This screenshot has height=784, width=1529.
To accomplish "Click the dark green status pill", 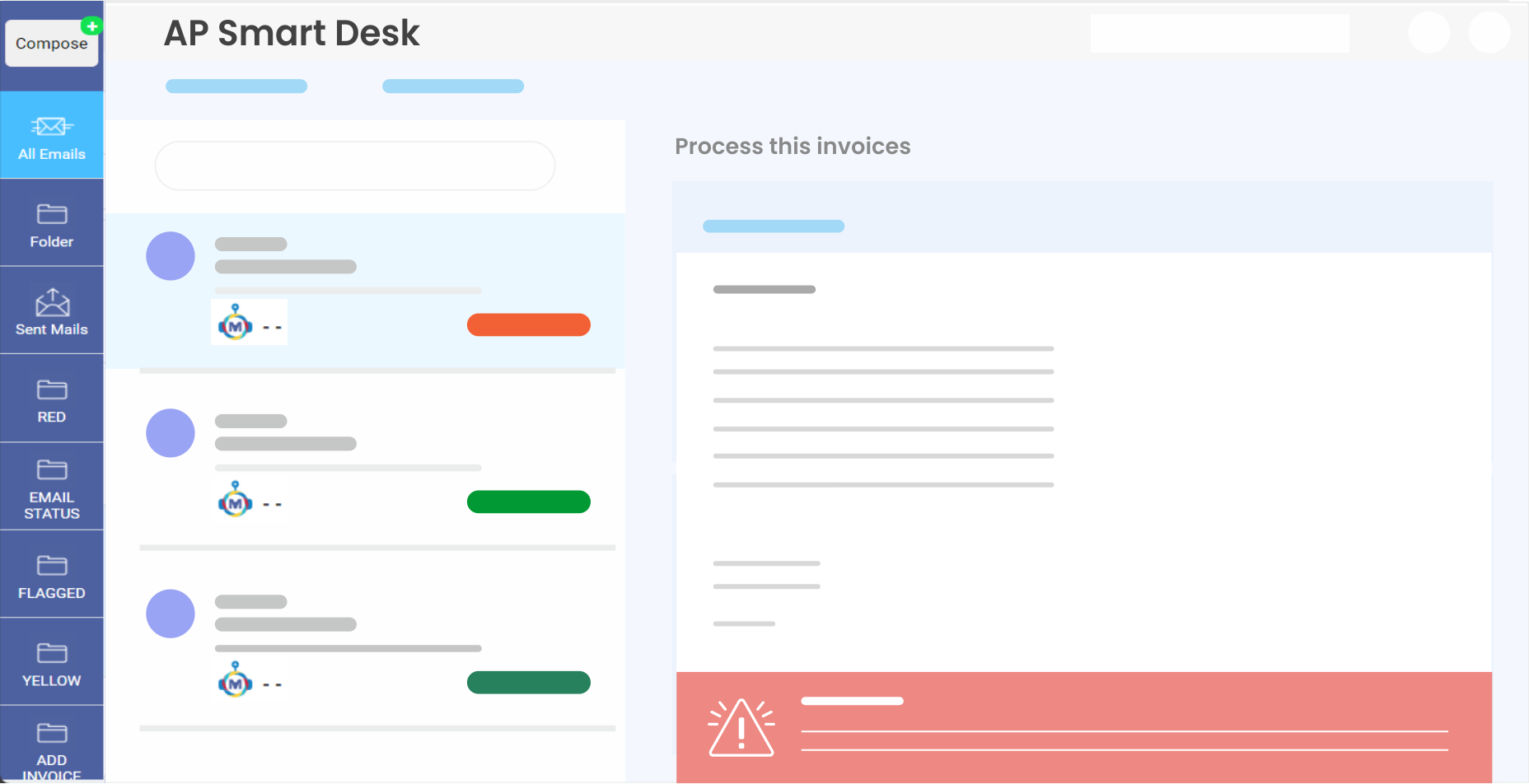I will pos(528,683).
